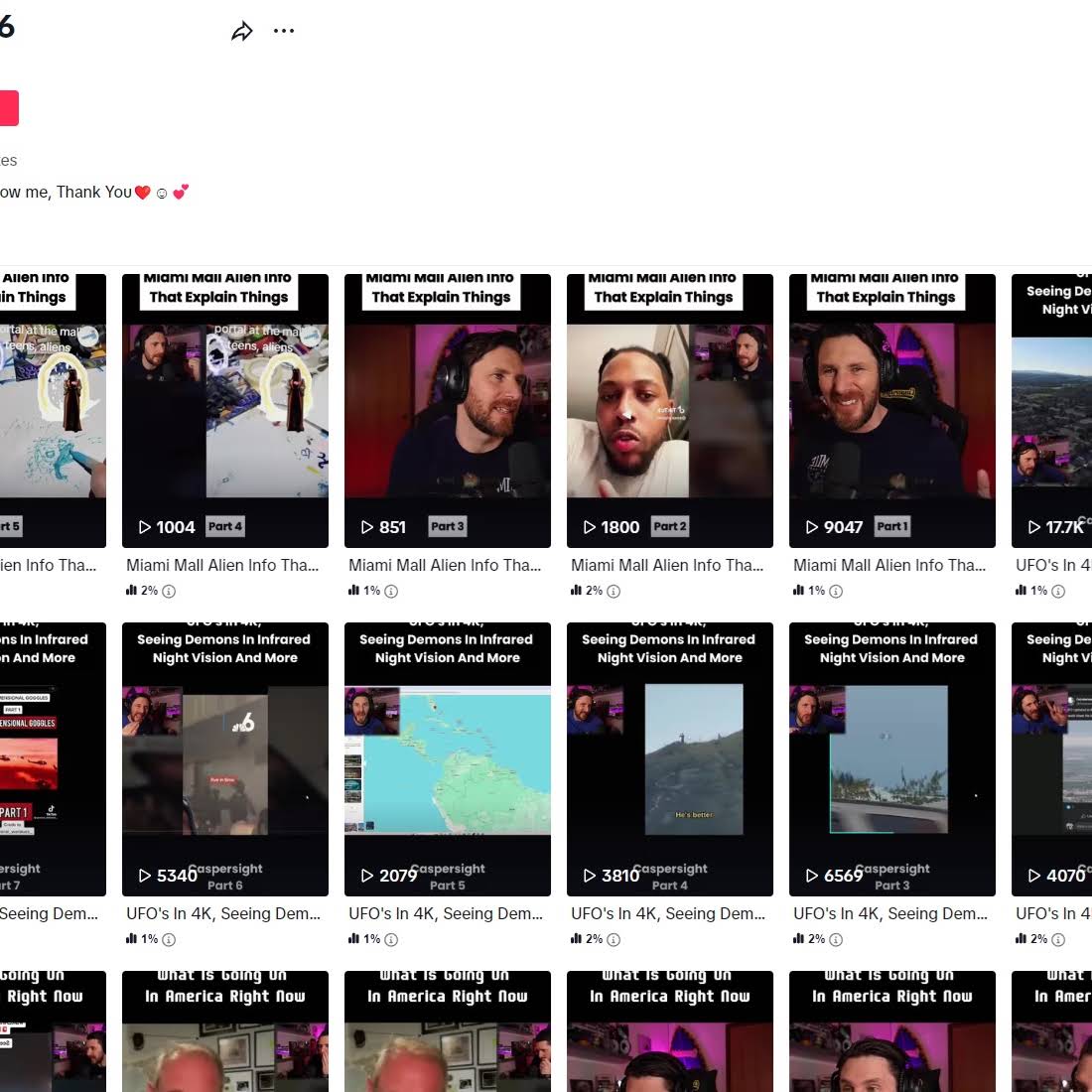Open the Miami Mall Part 4 video thumbnail
The width and height of the screenshot is (1092, 1092).
(x=225, y=411)
